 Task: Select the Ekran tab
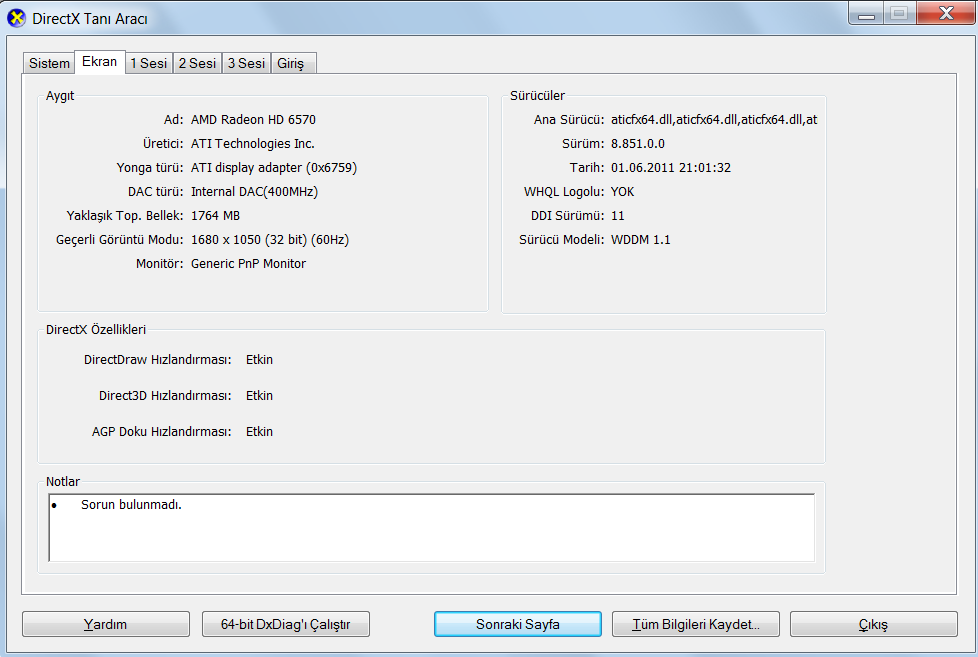coord(100,61)
